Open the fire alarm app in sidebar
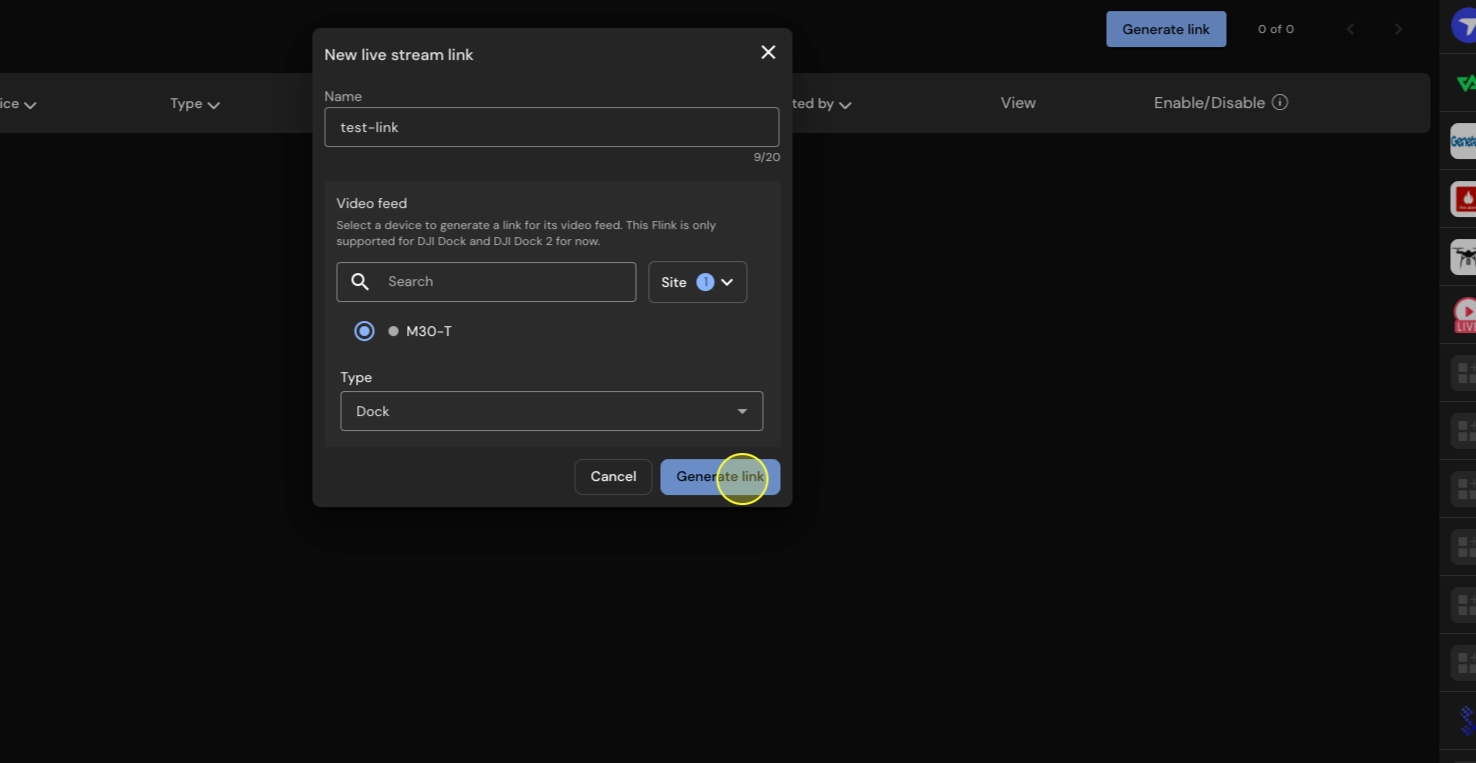Screen dimensions: 1476x763 click(x=1464, y=199)
